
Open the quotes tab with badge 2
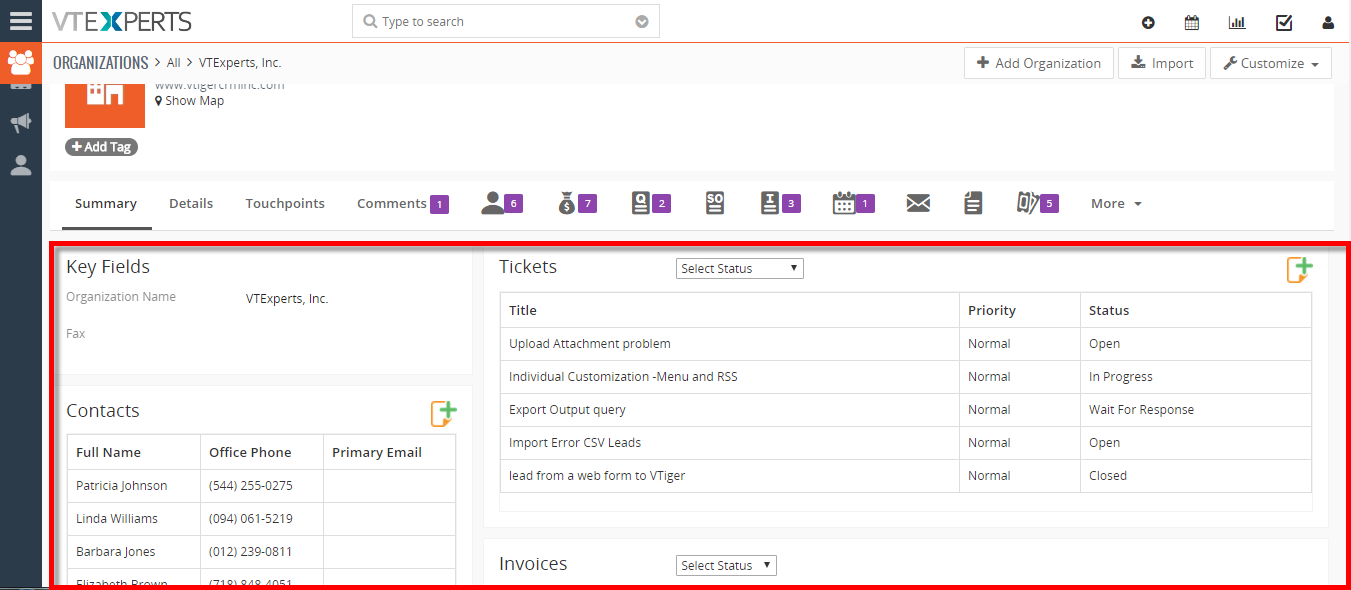click(x=650, y=203)
